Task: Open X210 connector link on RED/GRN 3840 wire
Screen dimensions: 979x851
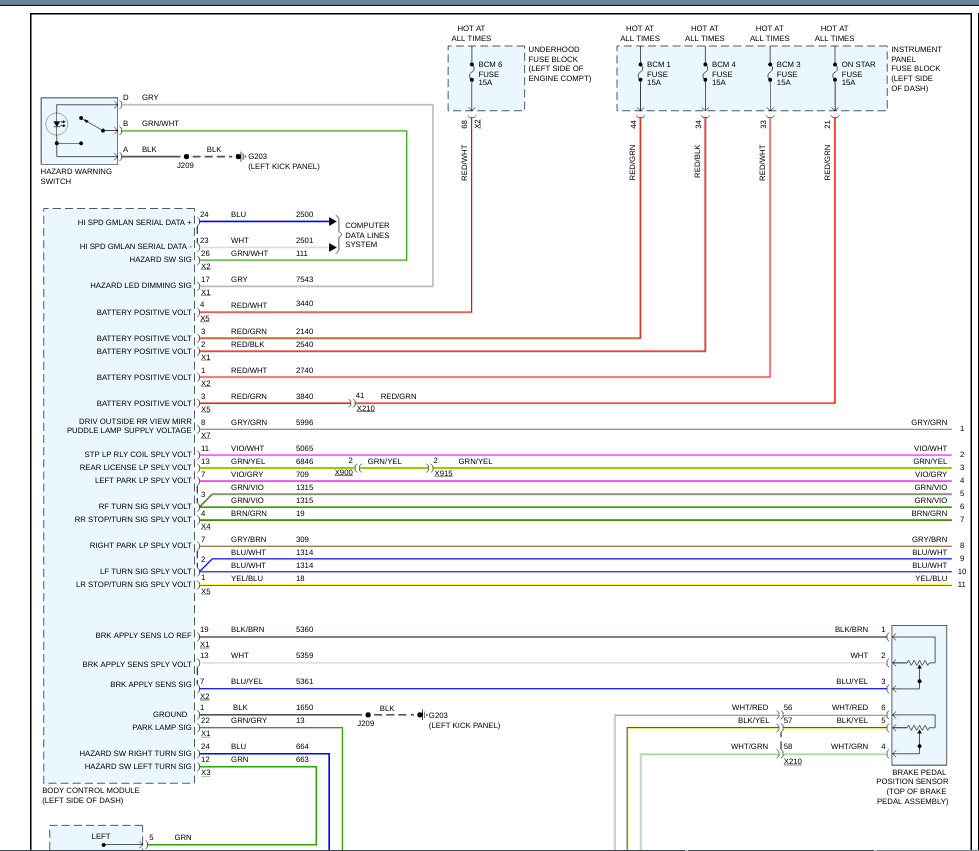Action: pos(366,408)
